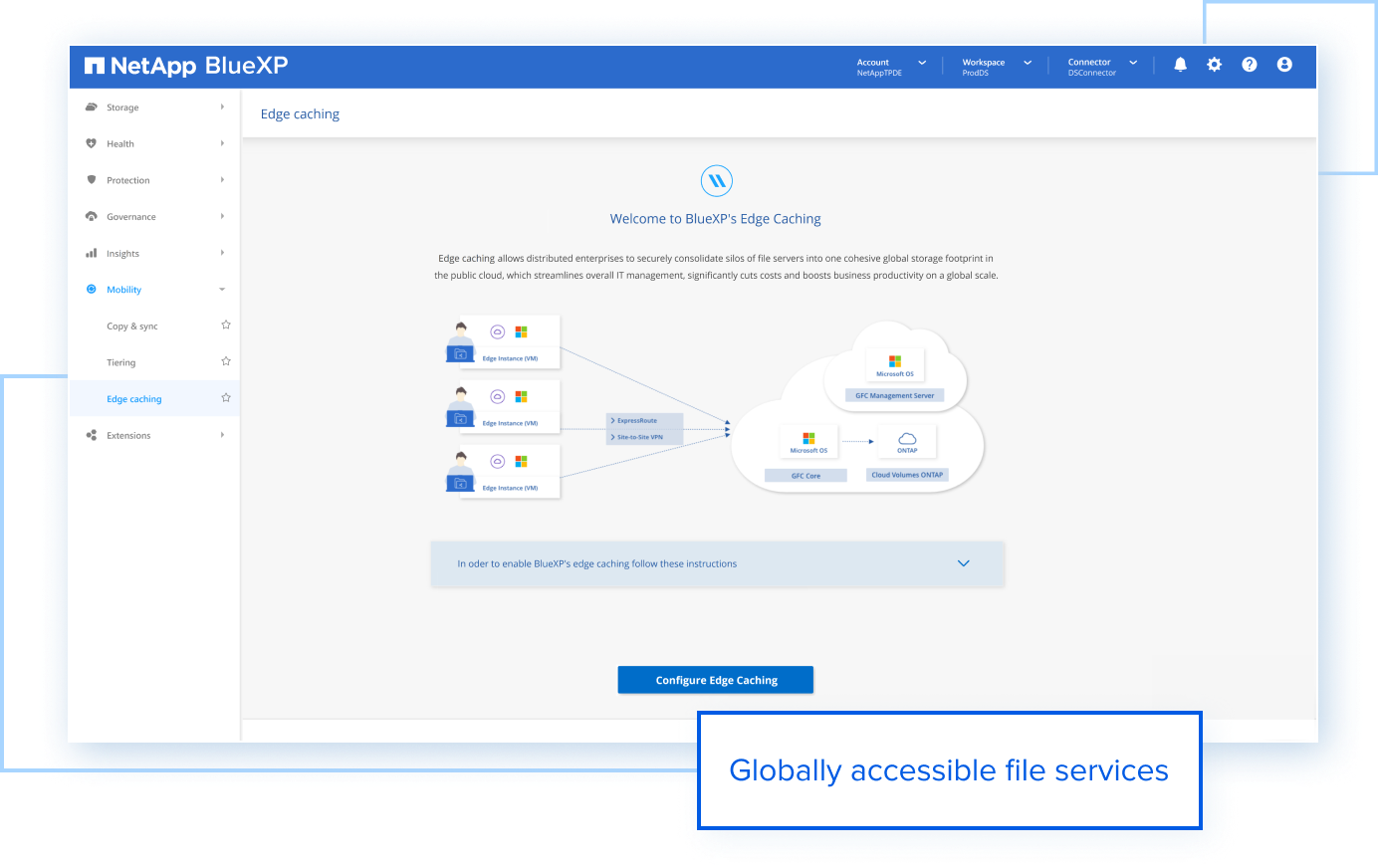This screenshot has height=868, width=1378.
Task: Open the Governance sidebar icon
Action: (x=92, y=216)
